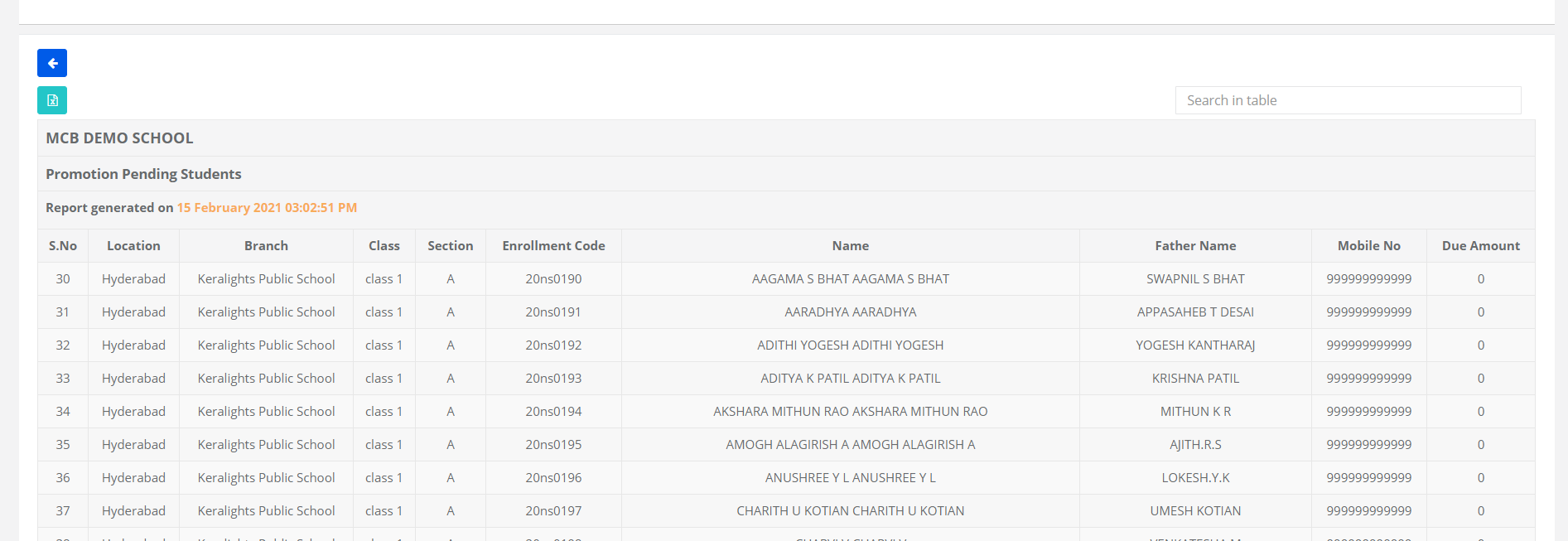Sort by Due Amount column header
The width and height of the screenshot is (1568, 541).
[1481, 246]
